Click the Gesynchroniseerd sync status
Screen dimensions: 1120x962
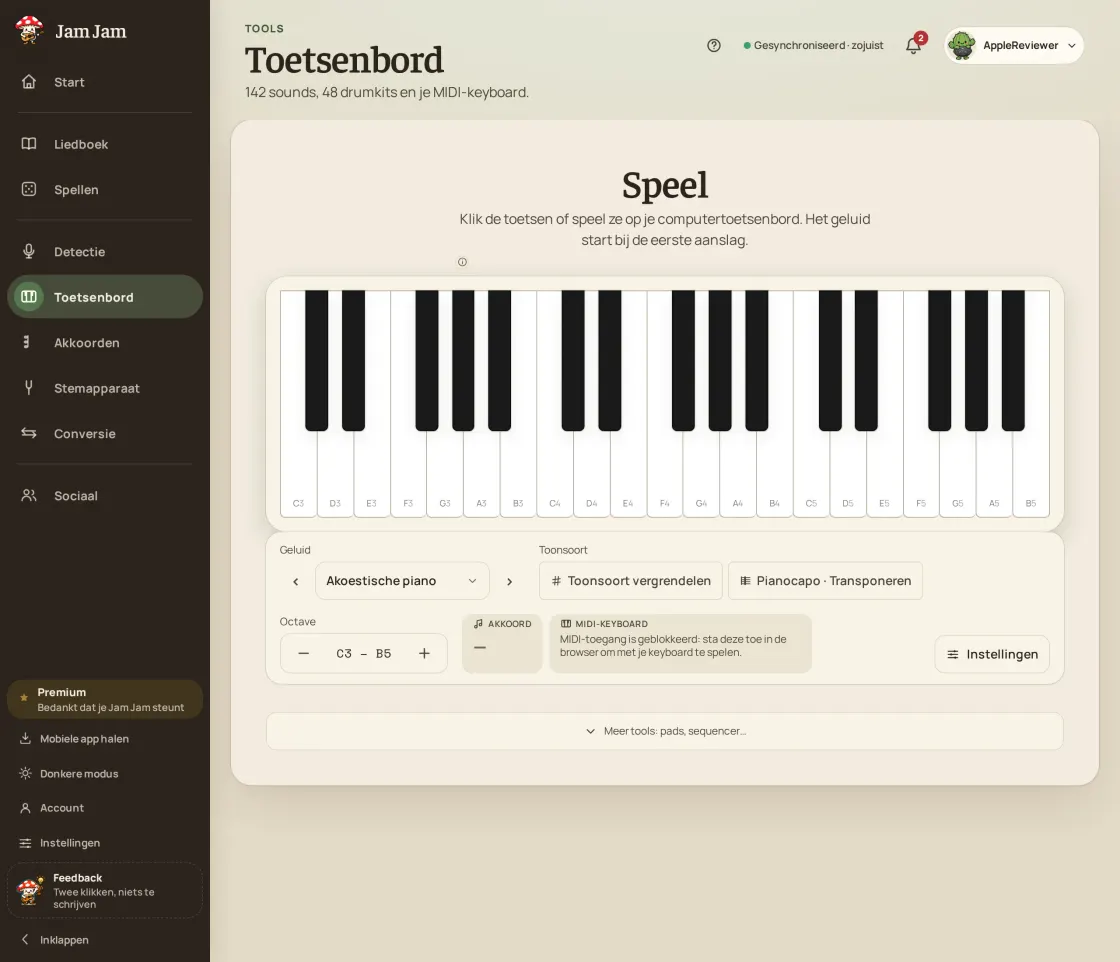(x=814, y=46)
